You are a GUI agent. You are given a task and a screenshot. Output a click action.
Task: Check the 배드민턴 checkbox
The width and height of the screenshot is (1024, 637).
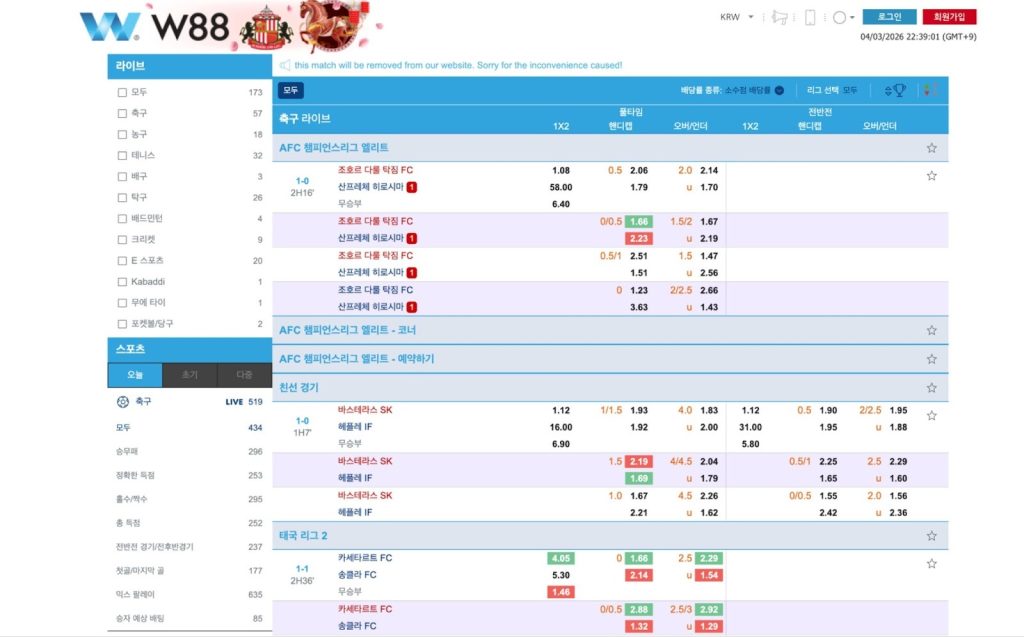[x=122, y=219]
